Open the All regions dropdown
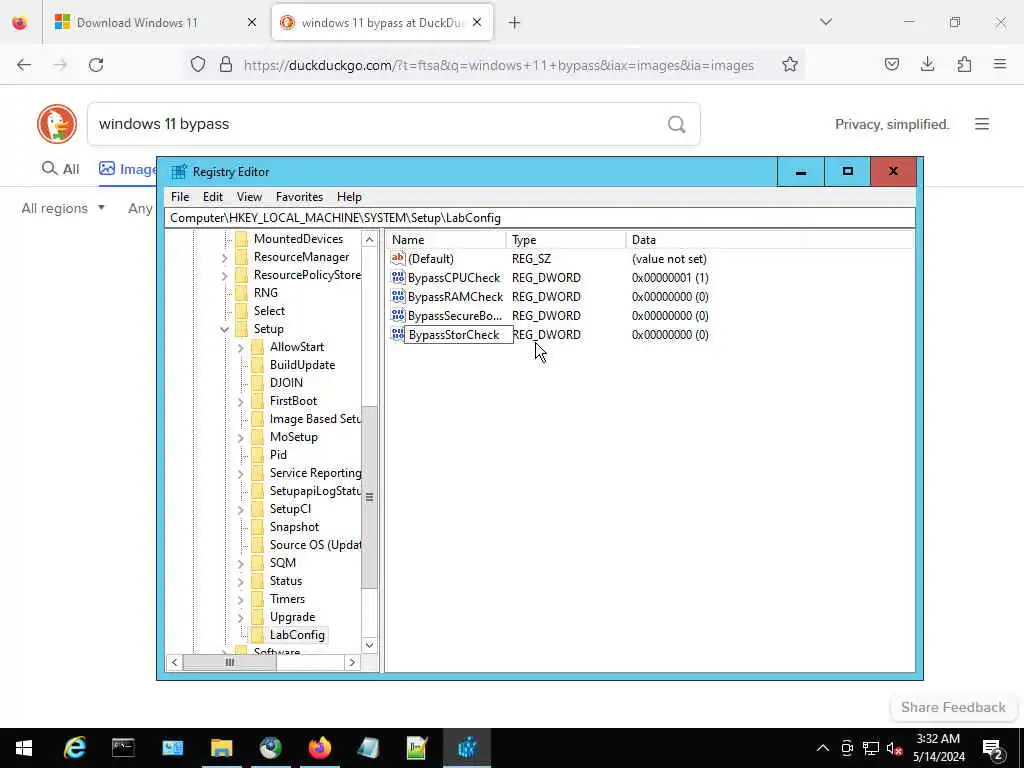The image size is (1024, 768). pyautogui.click(x=63, y=208)
